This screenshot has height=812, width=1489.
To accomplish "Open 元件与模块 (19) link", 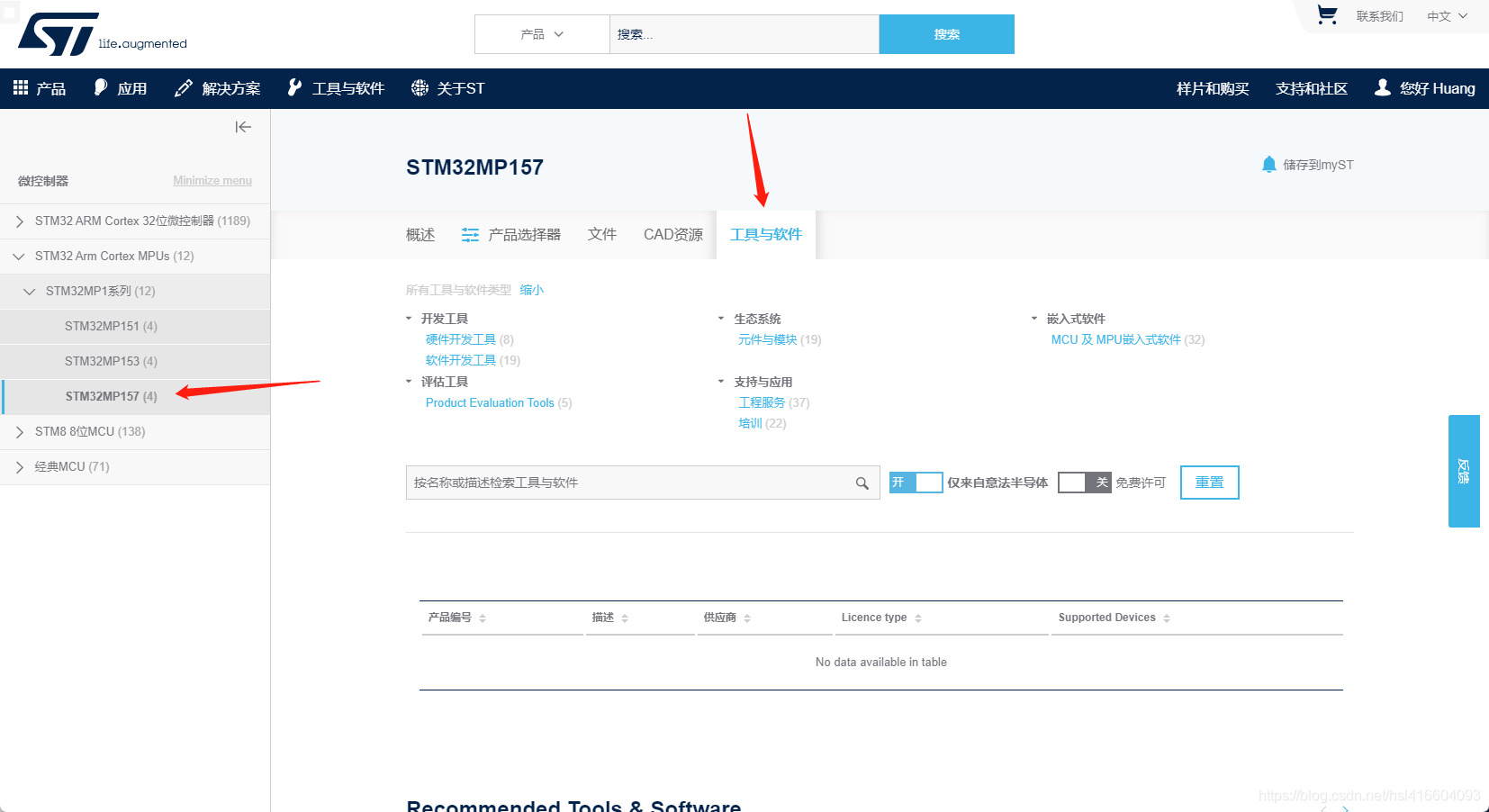I will 780,339.
